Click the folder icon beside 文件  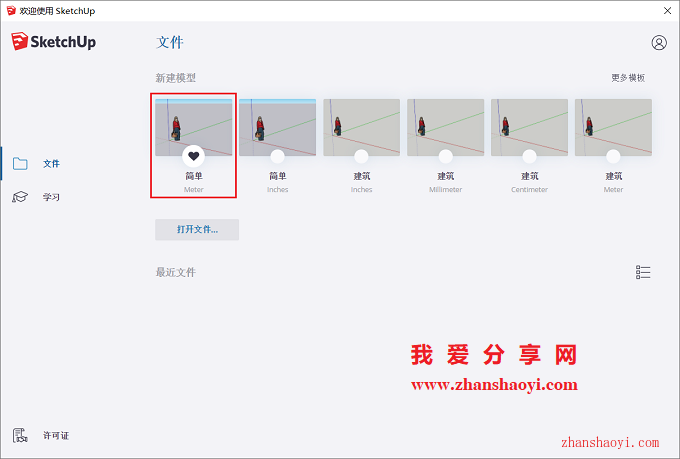click(x=20, y=164)
